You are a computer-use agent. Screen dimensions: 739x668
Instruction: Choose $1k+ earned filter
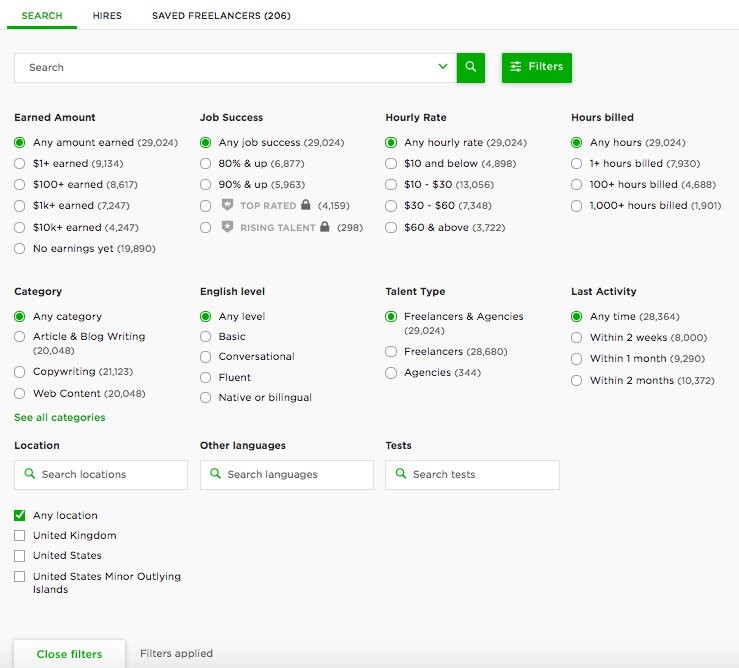19,206
